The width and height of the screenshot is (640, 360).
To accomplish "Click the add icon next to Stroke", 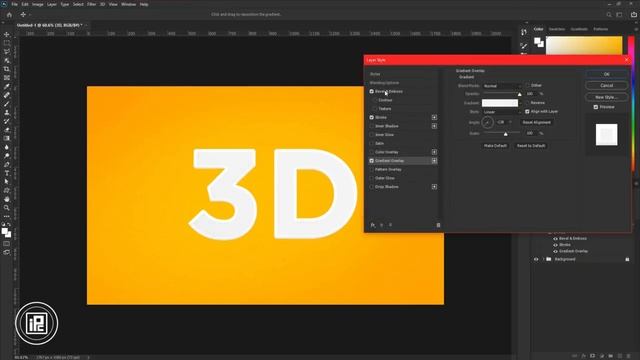I will [434, 118].
